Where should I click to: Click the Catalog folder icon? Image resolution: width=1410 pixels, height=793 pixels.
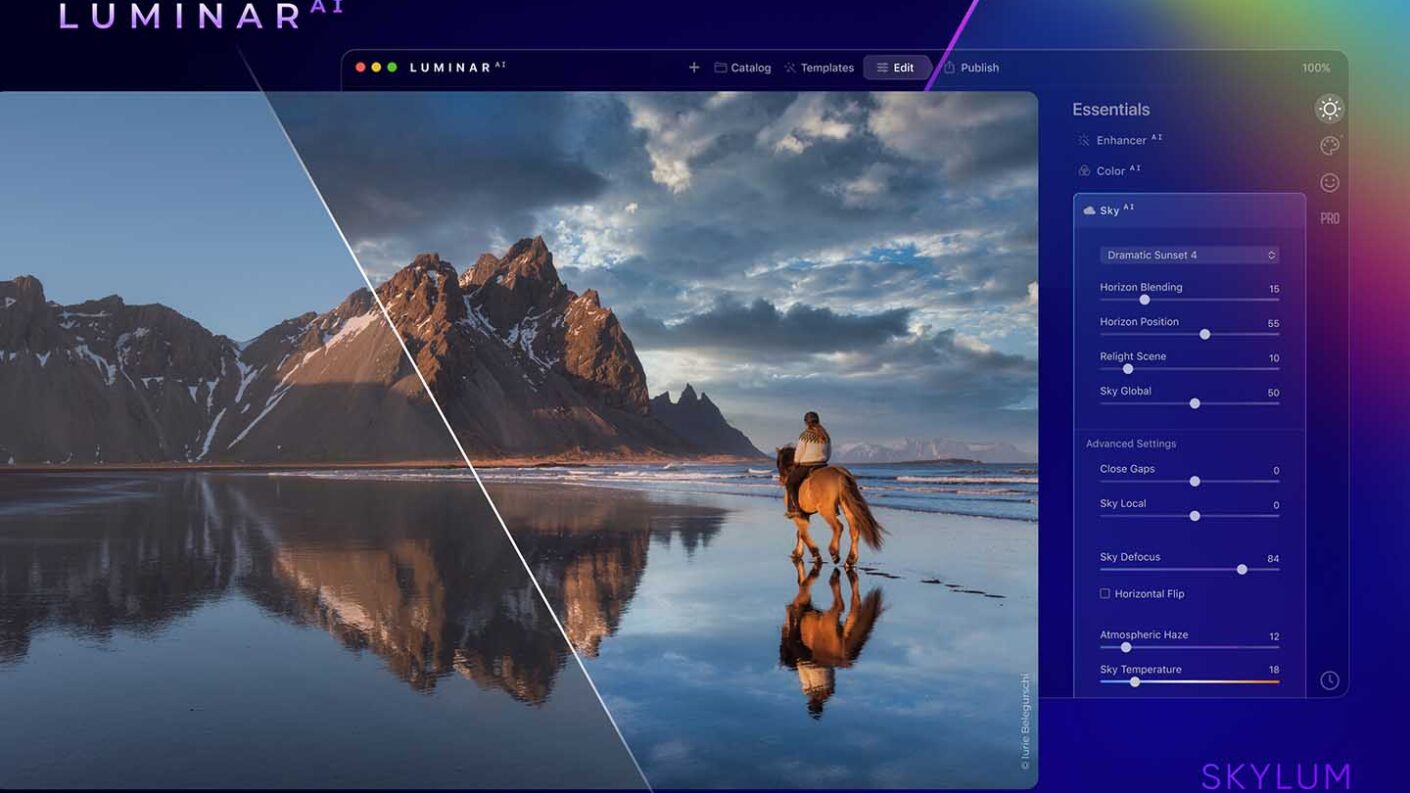coord(720,68)
